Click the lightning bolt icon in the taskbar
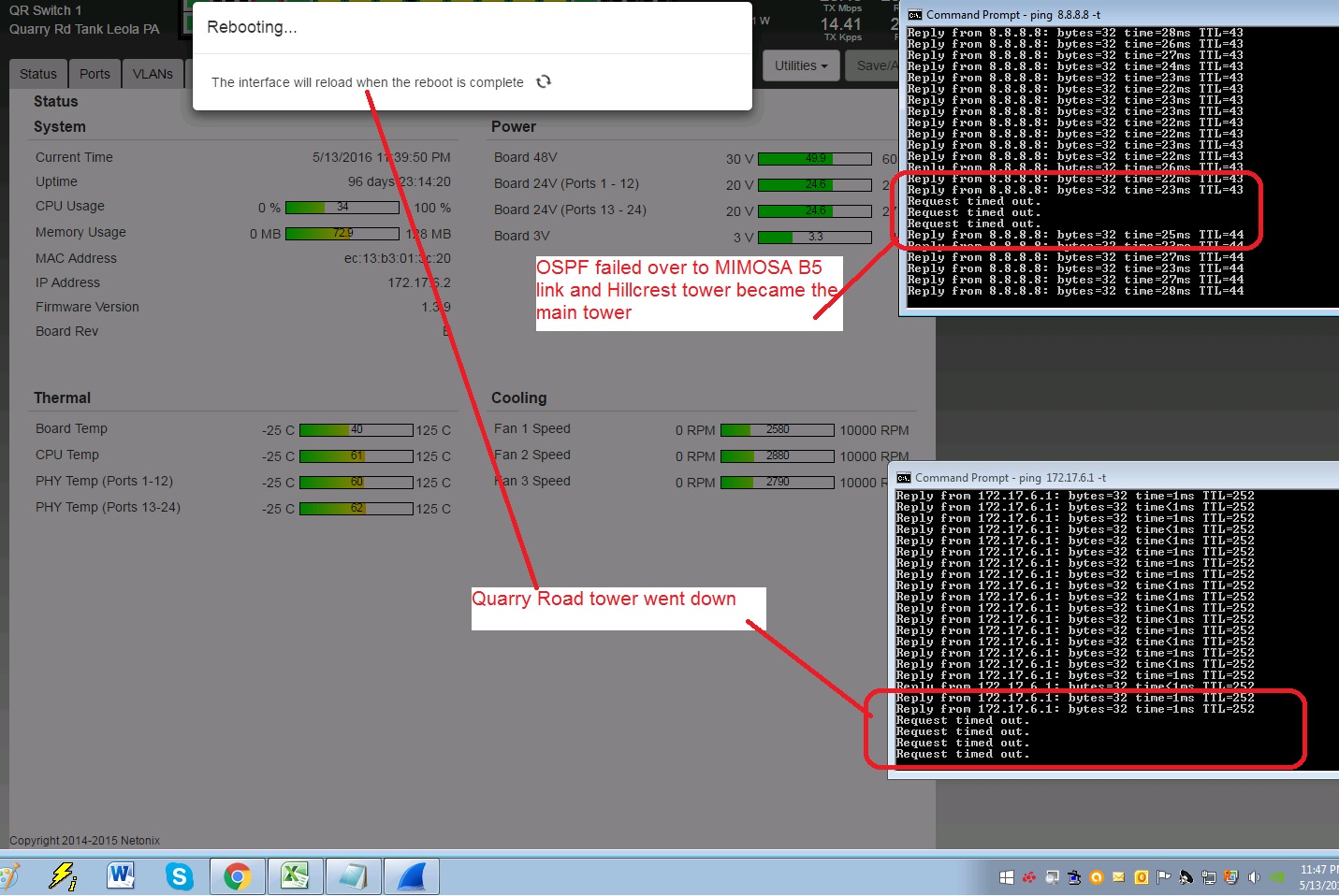 click(x=63, y=876)
